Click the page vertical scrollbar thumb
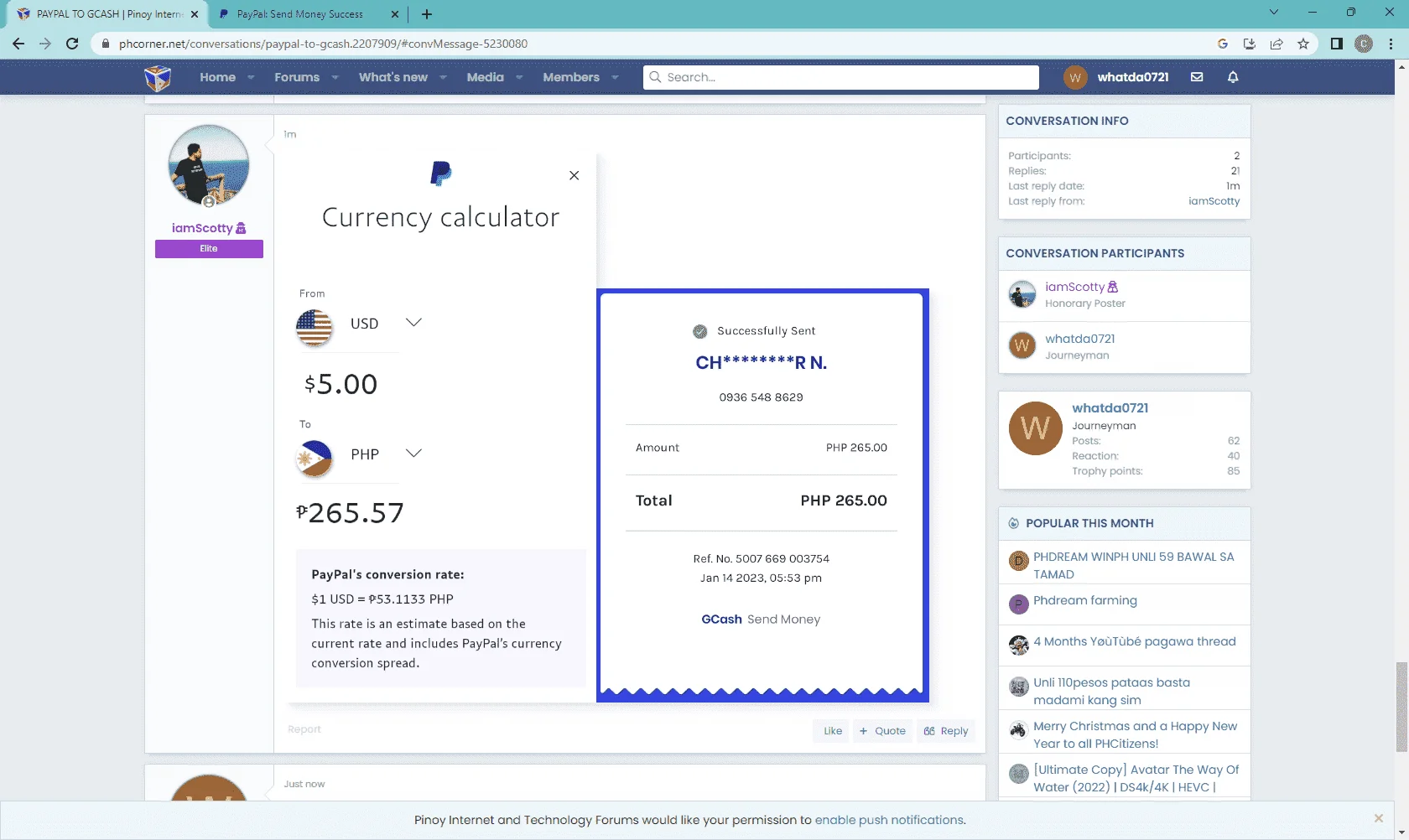 click(1401, 708)
